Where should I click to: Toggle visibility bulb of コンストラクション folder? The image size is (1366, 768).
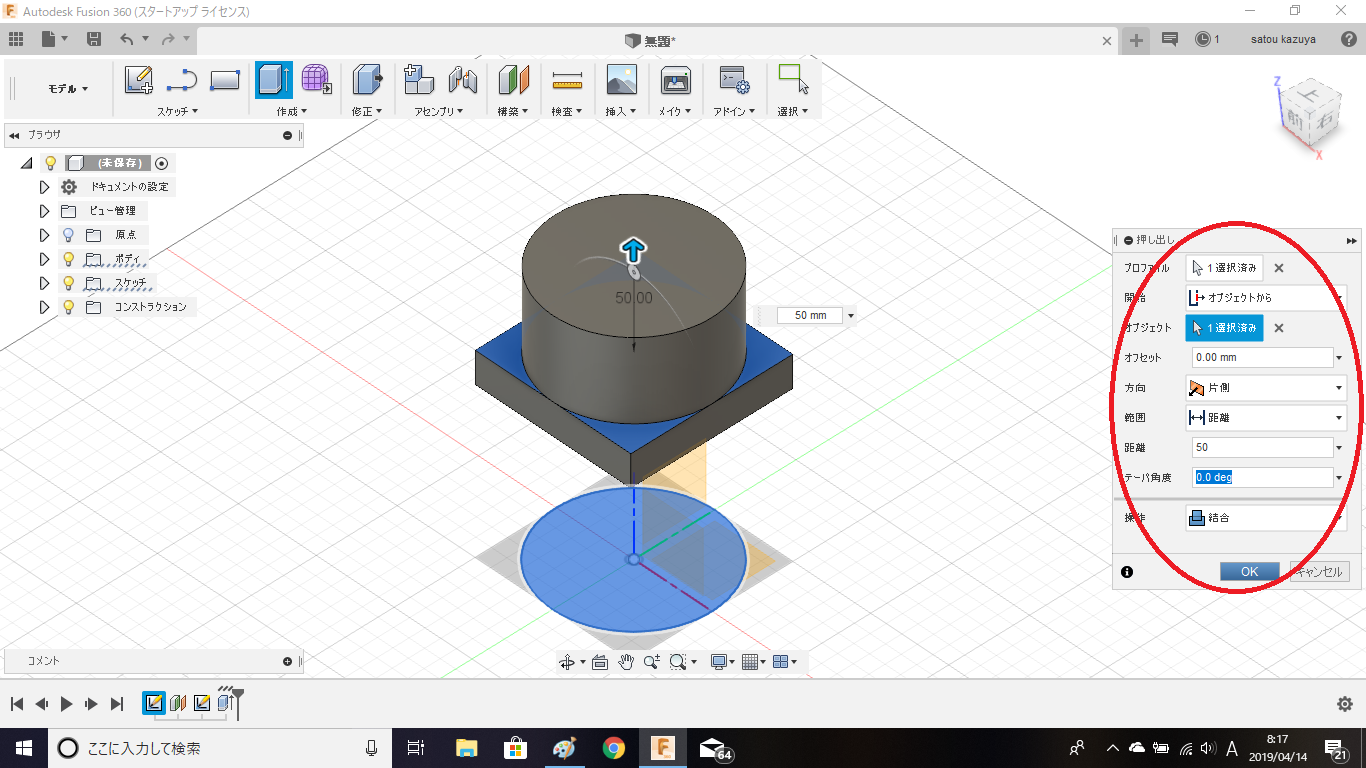(x=69, y=307)
